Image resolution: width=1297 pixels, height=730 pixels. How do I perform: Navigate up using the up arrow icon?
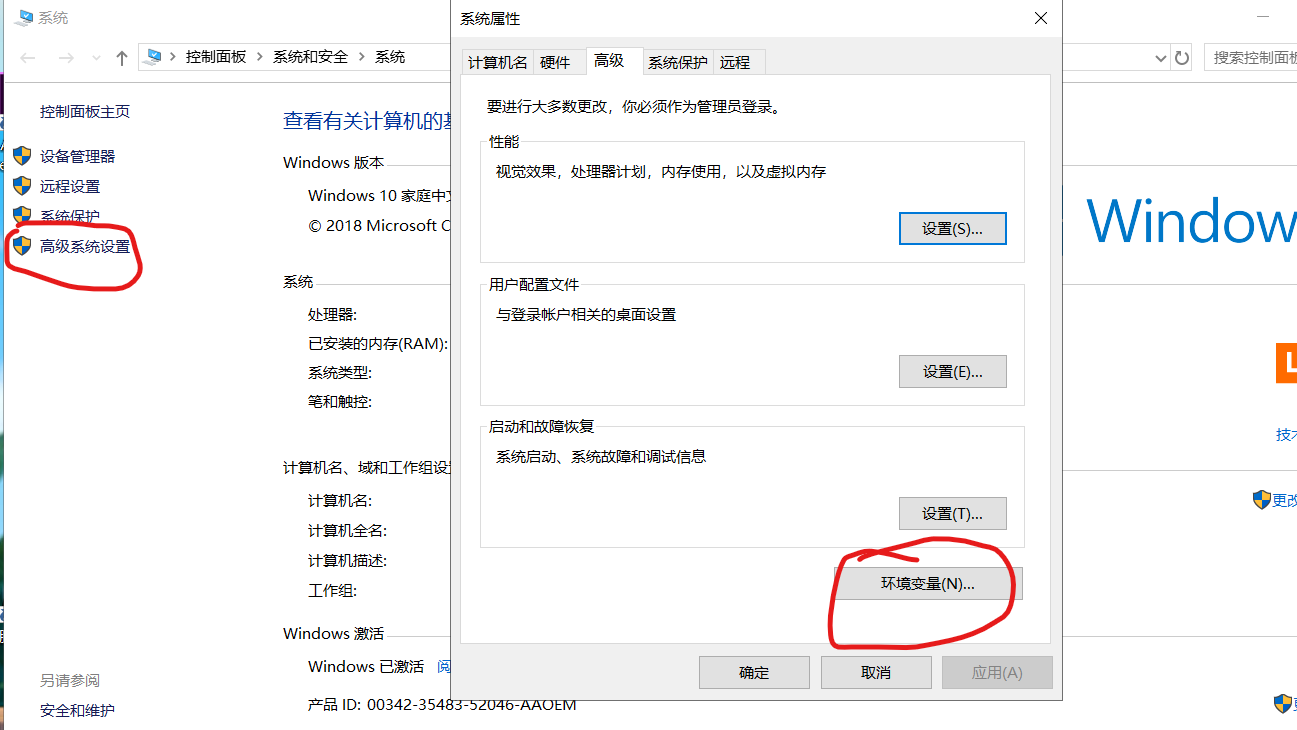(121, 57)
